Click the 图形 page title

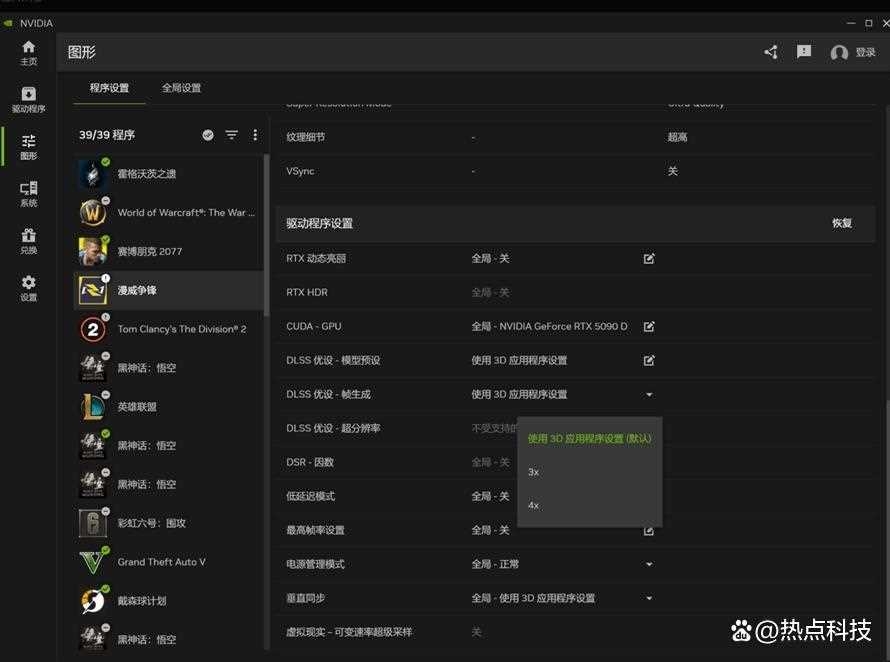point(82,52)
